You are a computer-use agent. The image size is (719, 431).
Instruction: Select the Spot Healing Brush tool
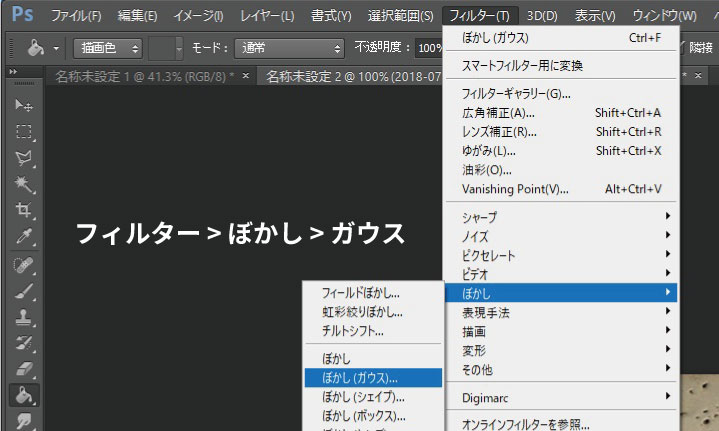click(x=23, y=265)
